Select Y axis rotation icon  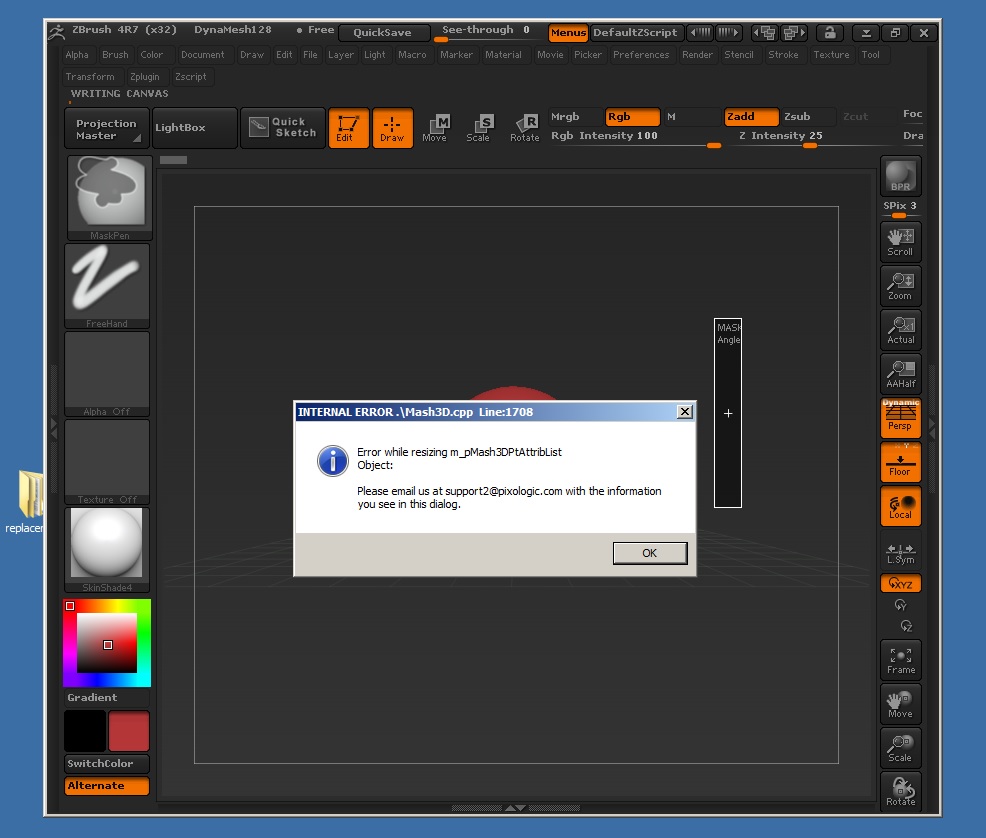pos(900,605)
